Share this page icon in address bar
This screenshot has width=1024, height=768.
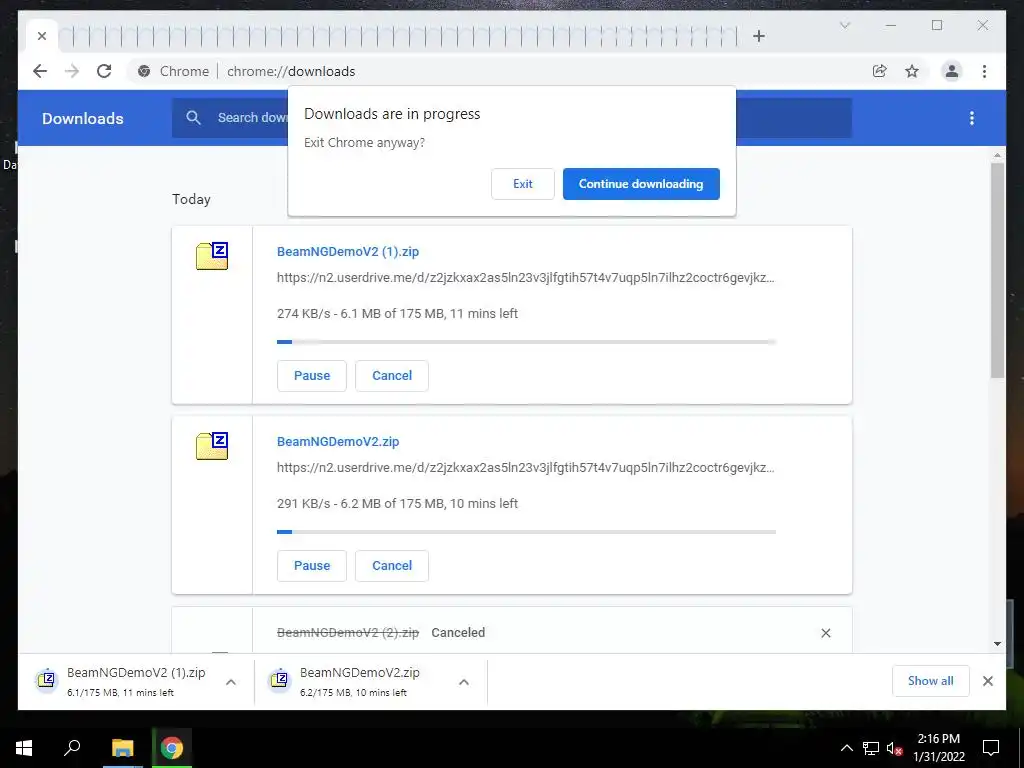(880, 71)
